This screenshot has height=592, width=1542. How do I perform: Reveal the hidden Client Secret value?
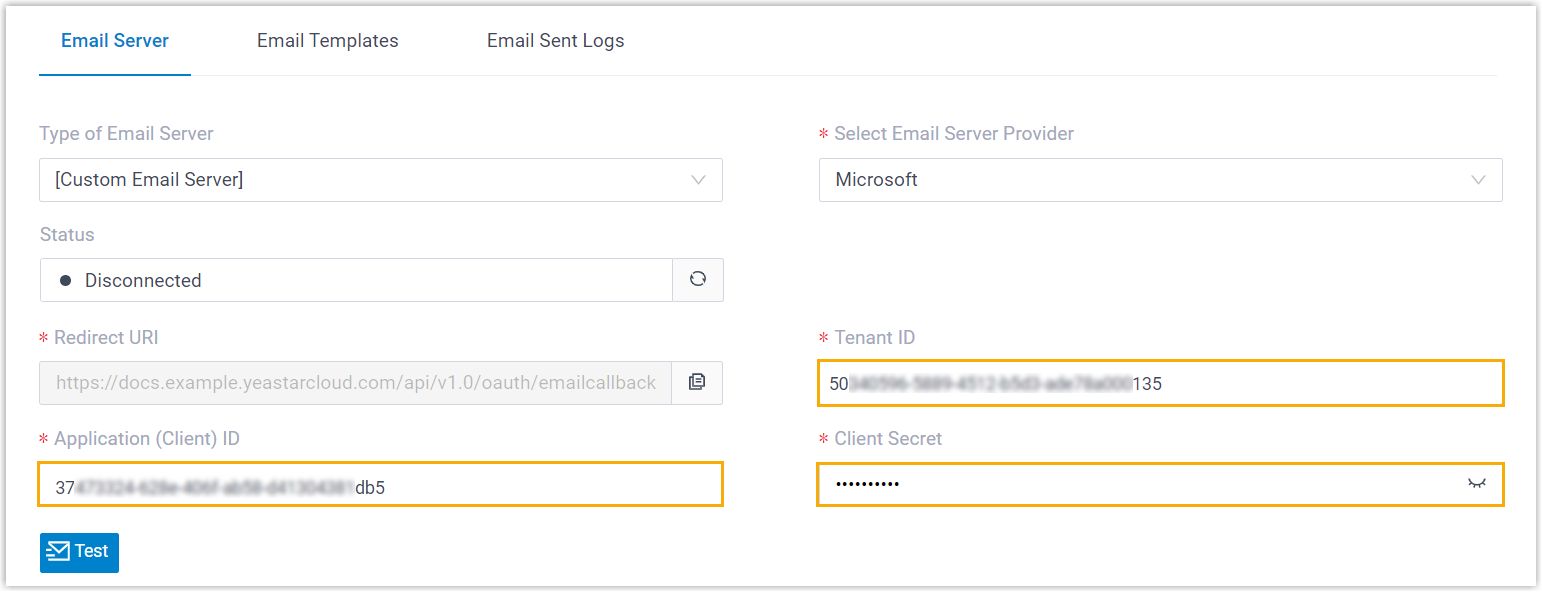(x=1477, y=483)
